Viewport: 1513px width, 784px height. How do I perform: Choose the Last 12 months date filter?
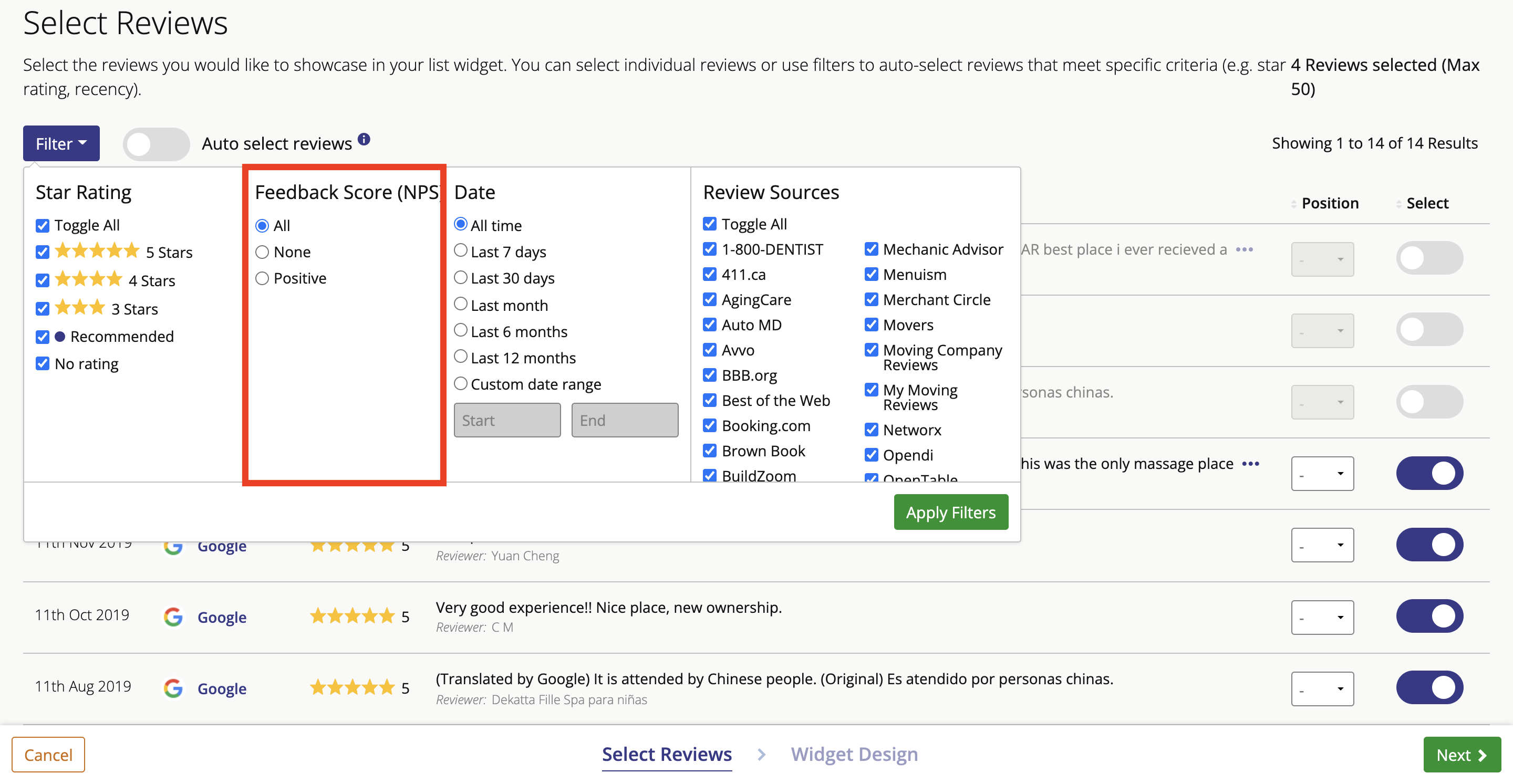pos(461,357)
